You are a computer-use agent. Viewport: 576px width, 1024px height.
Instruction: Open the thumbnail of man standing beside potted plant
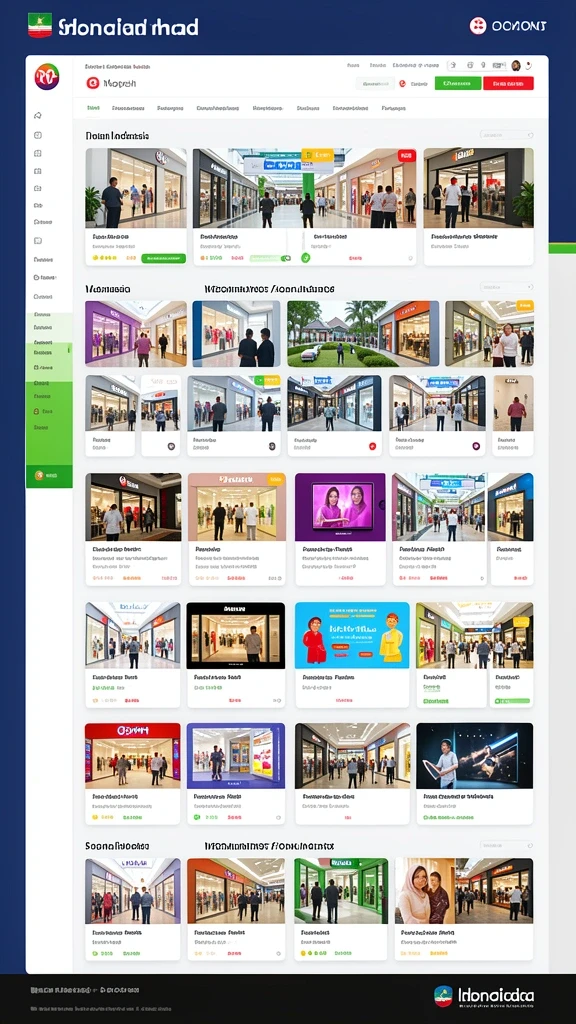(x=136, y=188)
